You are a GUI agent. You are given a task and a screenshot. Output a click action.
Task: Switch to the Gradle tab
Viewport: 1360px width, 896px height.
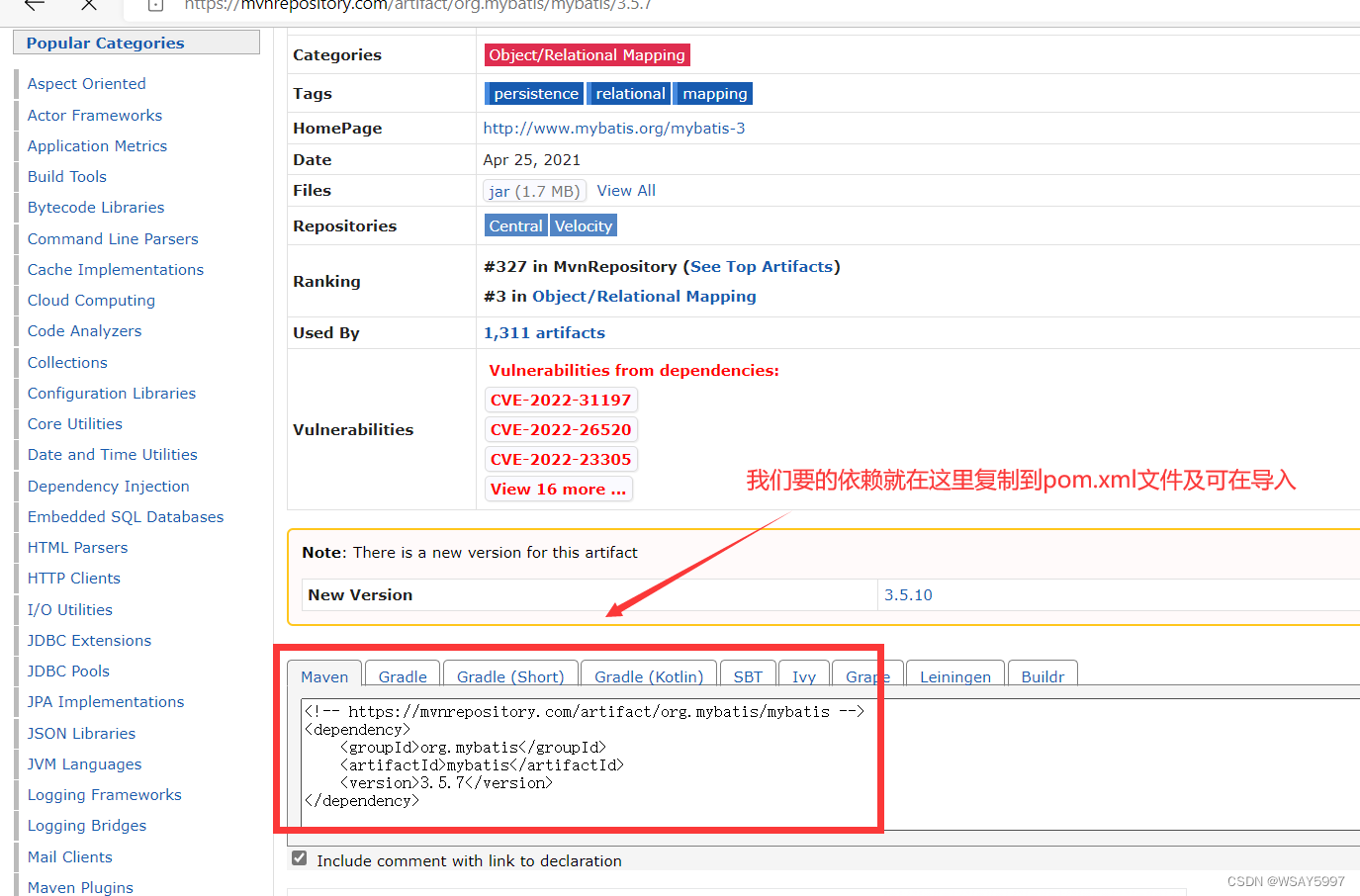(x=403, y=676)
